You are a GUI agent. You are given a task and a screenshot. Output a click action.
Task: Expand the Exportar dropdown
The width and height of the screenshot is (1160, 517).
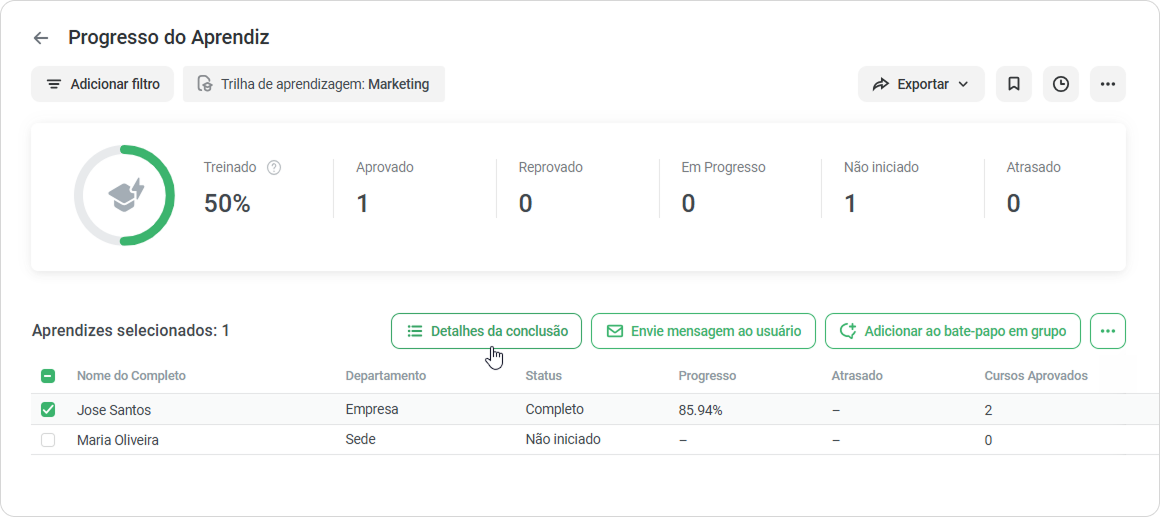921,84
